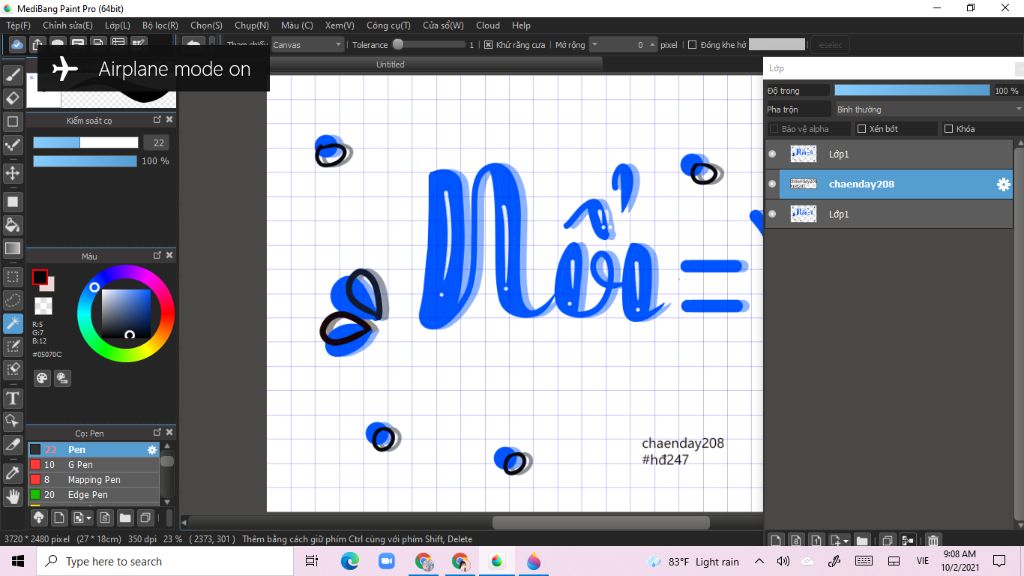Select the Edge Pen brush
The width and height of the screenshot is (1024, 576).
tap(94, 494)
